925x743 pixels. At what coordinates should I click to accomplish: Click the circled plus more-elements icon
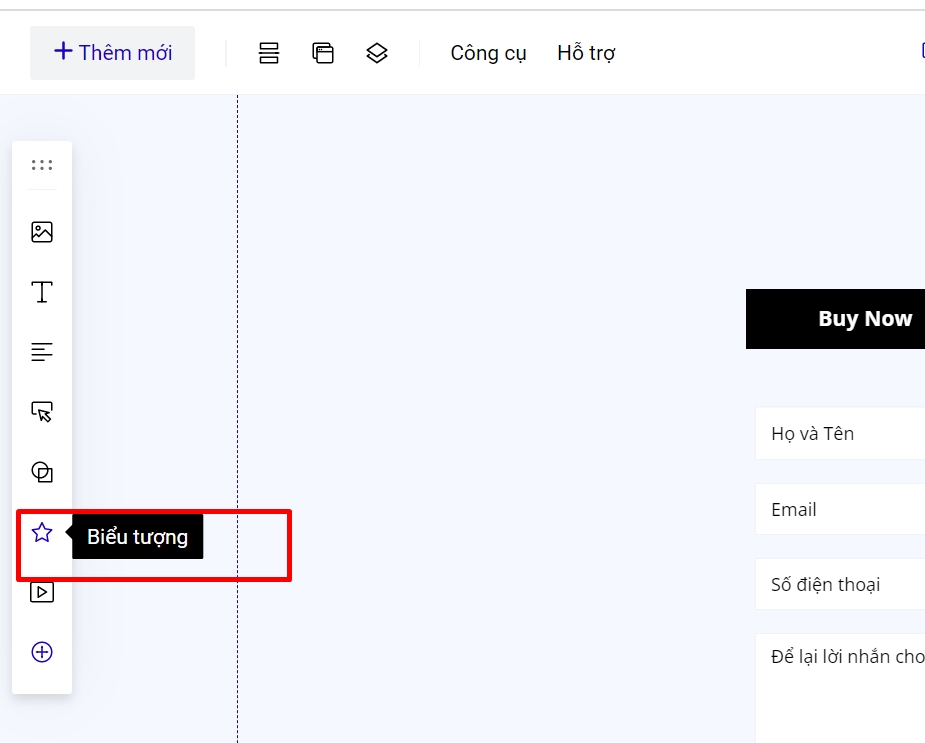(42, 652)
